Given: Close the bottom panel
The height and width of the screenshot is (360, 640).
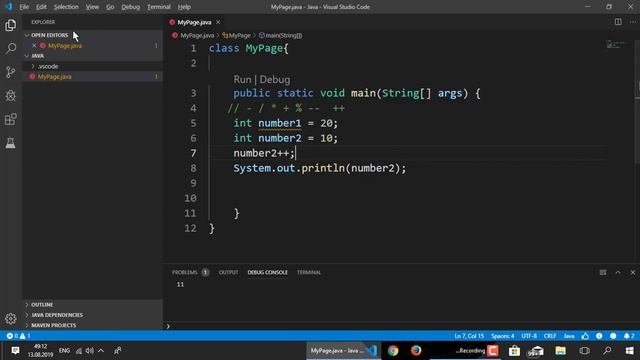Looking at the screenshot, I should [x=633, y=272].
